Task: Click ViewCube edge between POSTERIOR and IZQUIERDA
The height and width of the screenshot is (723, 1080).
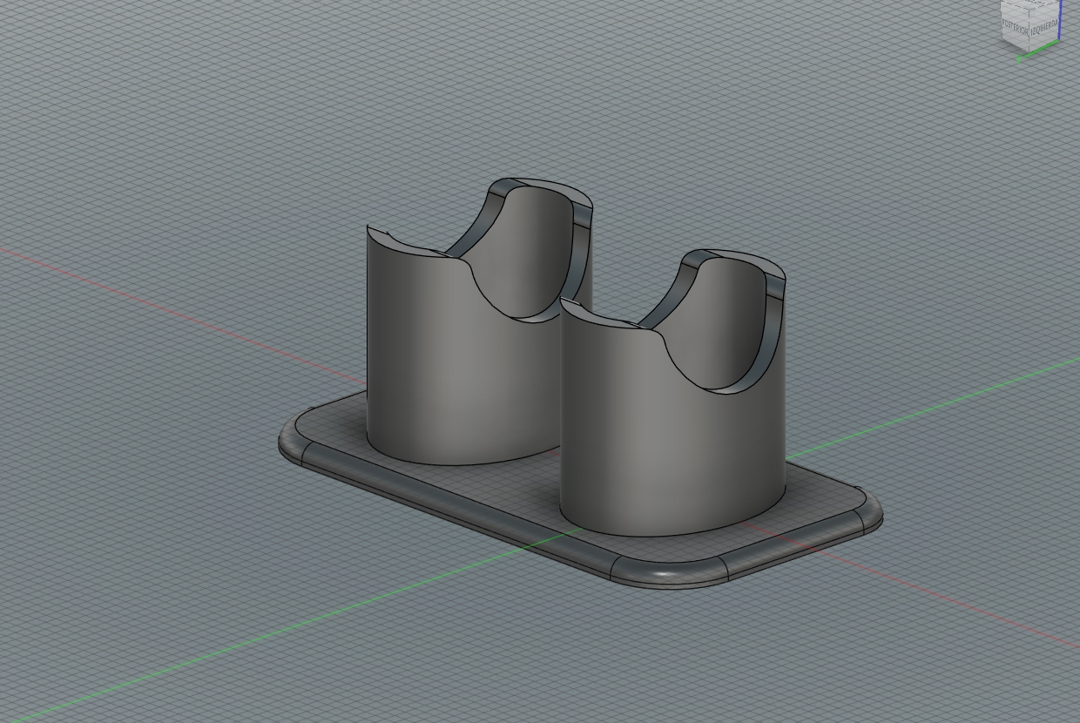Action: pos(1029,29)
